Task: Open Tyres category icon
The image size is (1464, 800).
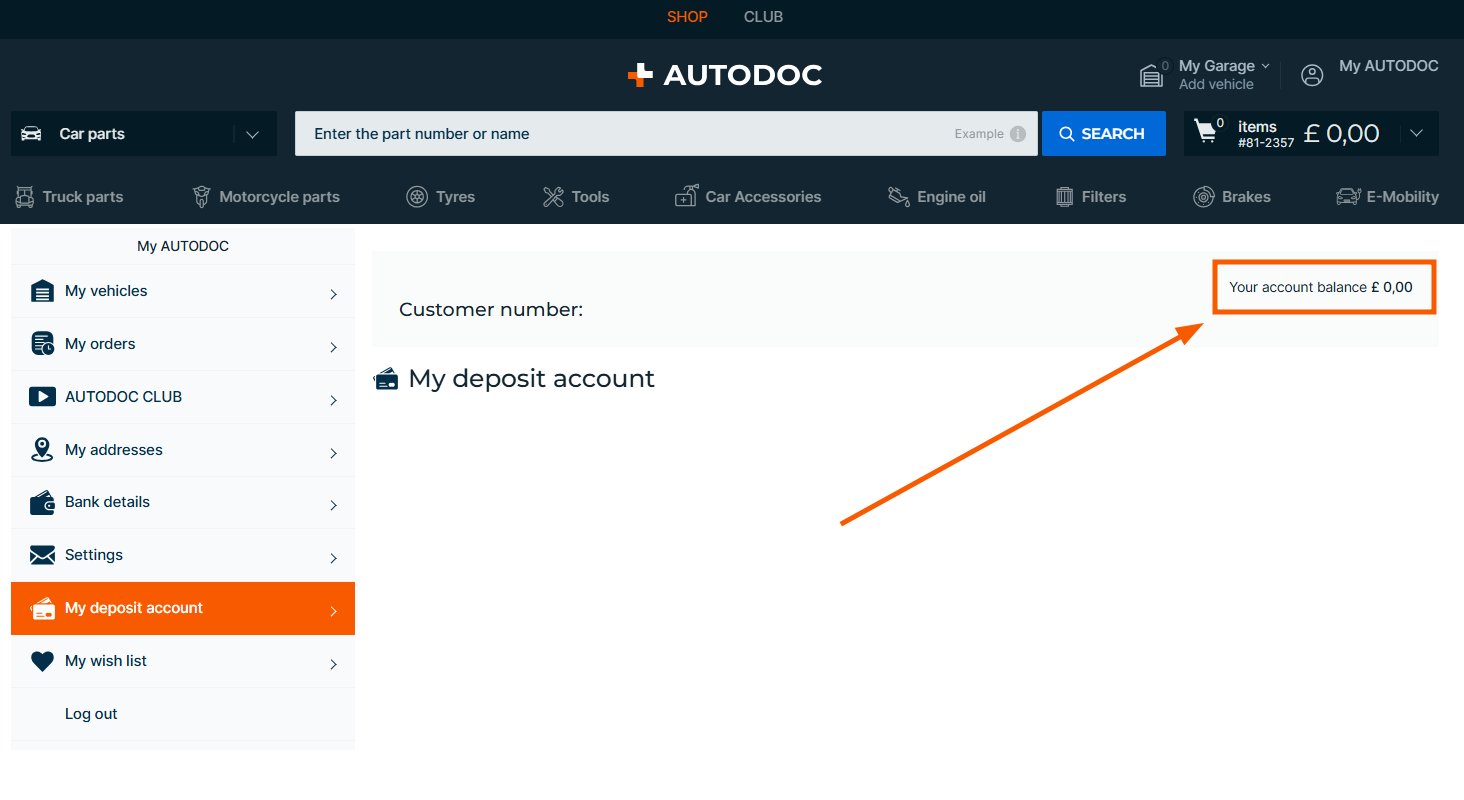Action: click(417, 197)
